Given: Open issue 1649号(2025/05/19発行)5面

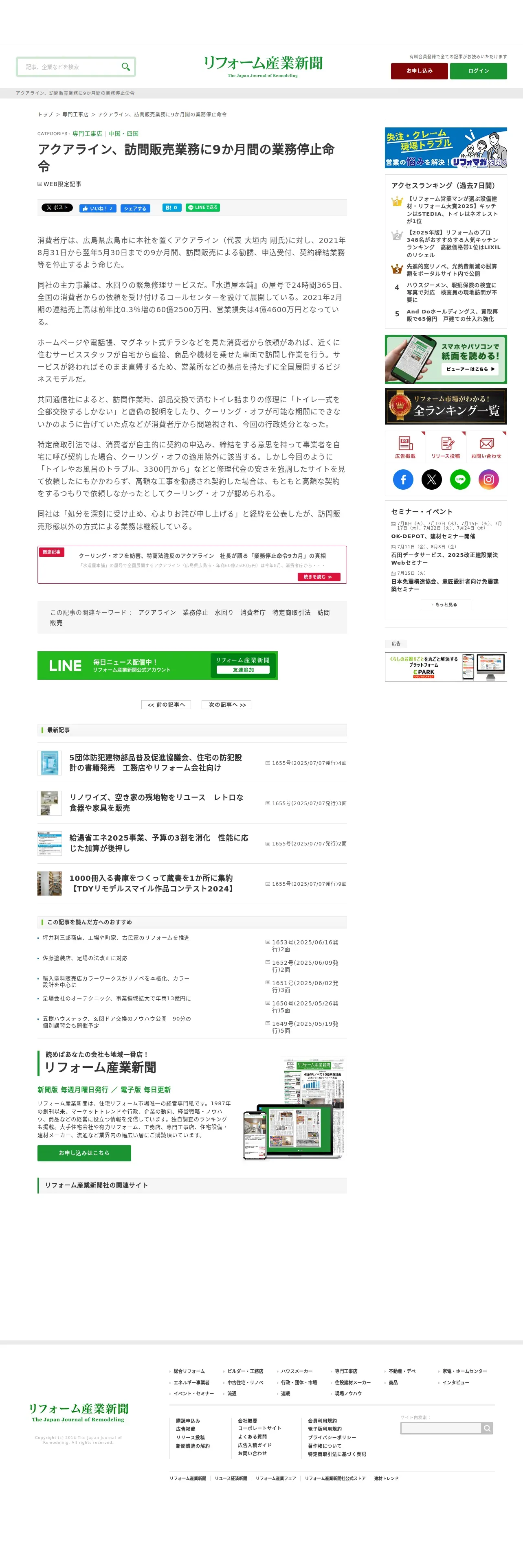Looking at the screenshot, I should coord(305,1027).
